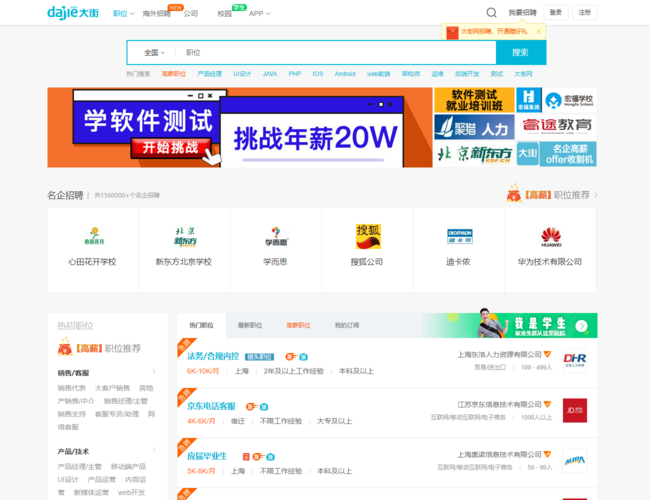Click orange badge icon beside 京东电话客服
The width and height of the screenshot is (650, 500).
tap(252, 407)
